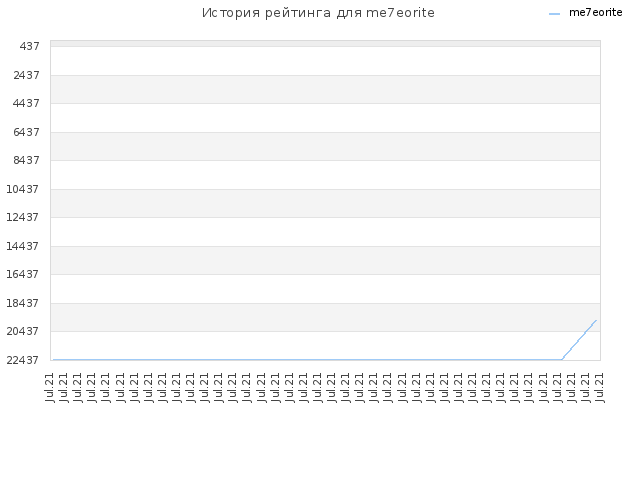Click the 6437 axis value
This screenshot has width=640, height=480.
(x=26, y=132)
